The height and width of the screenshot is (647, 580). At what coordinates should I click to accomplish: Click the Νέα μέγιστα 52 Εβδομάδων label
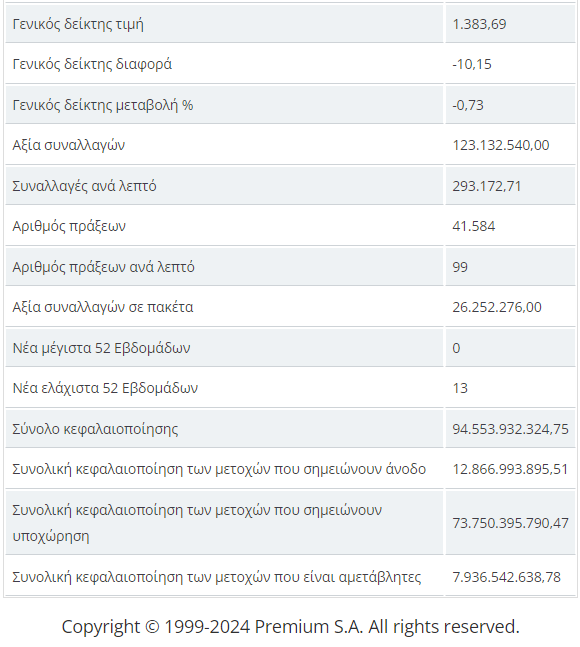click(x=101, y=347)
